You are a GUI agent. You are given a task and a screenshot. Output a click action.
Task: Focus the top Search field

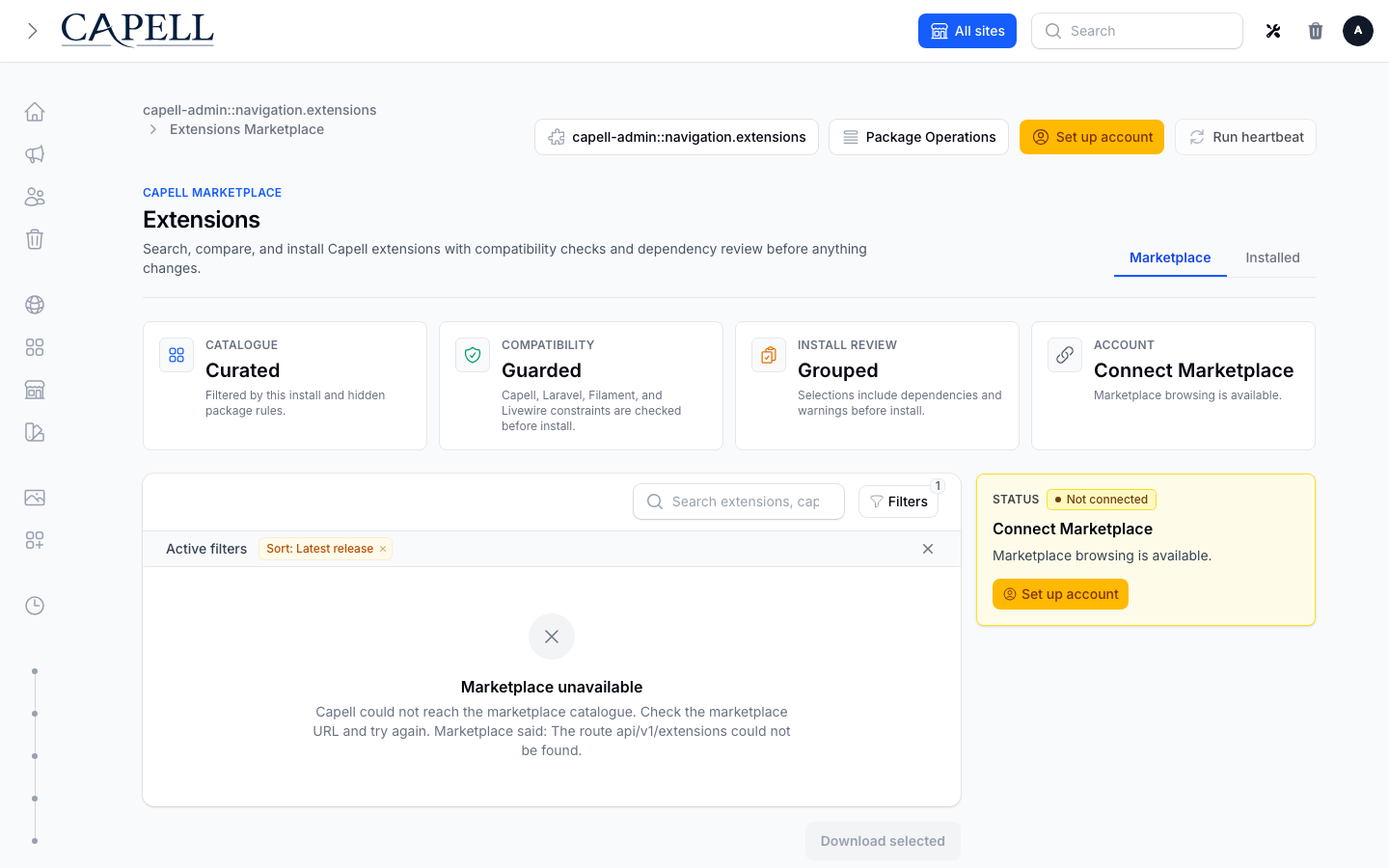click(x=1137, y=31)
